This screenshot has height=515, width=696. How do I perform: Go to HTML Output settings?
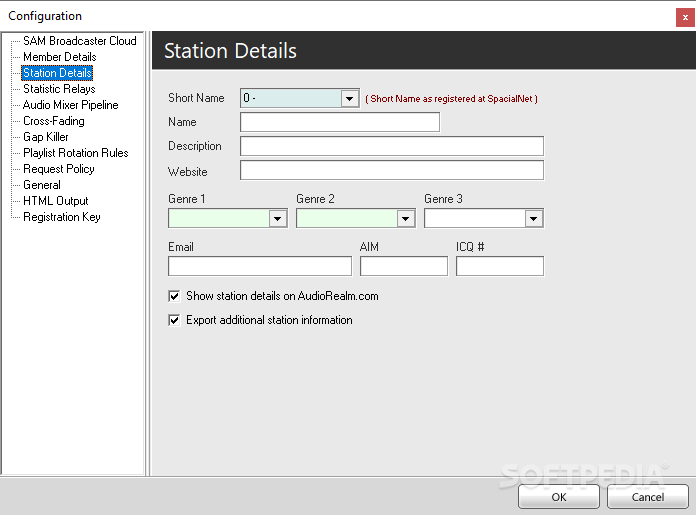(55, 201)
